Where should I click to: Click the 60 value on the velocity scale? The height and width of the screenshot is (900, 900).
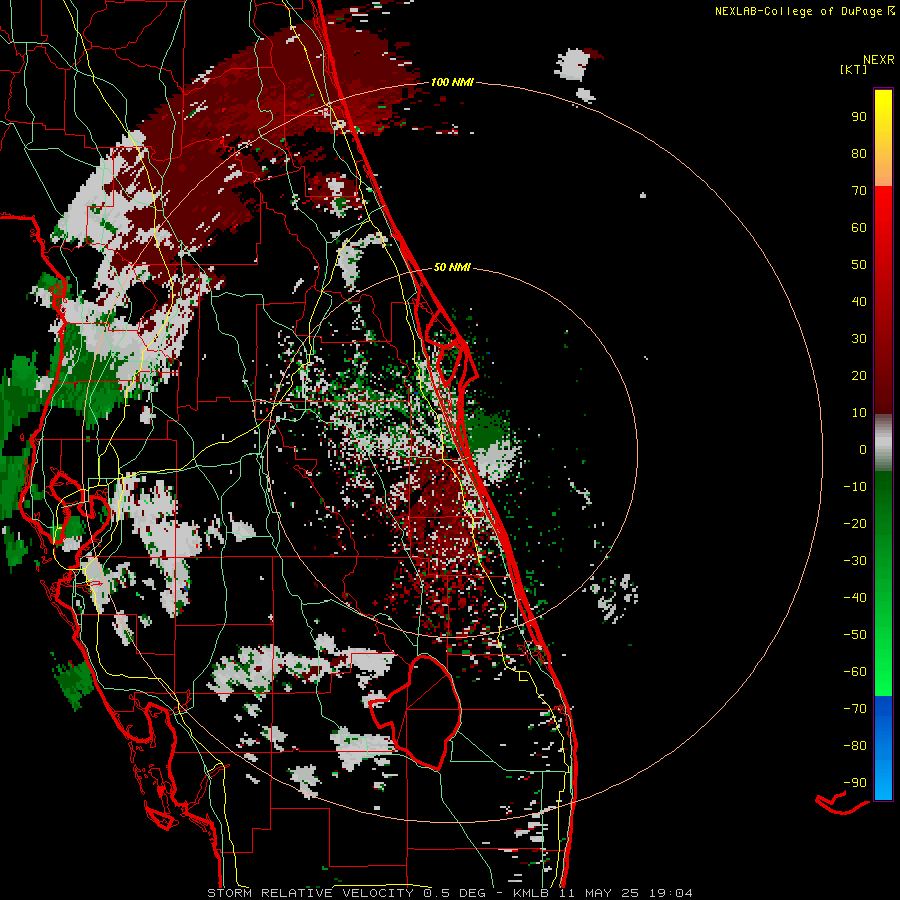coord(859,227)
